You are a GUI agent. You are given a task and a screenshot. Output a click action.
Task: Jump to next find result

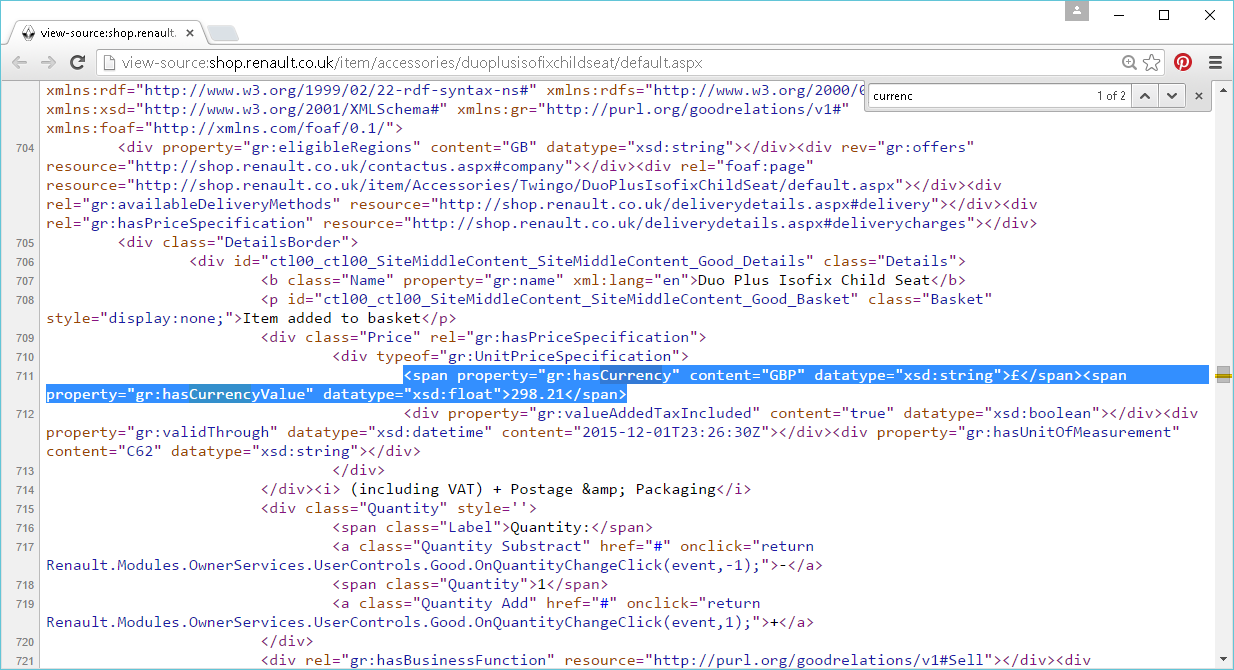[x=1172, y=96]
